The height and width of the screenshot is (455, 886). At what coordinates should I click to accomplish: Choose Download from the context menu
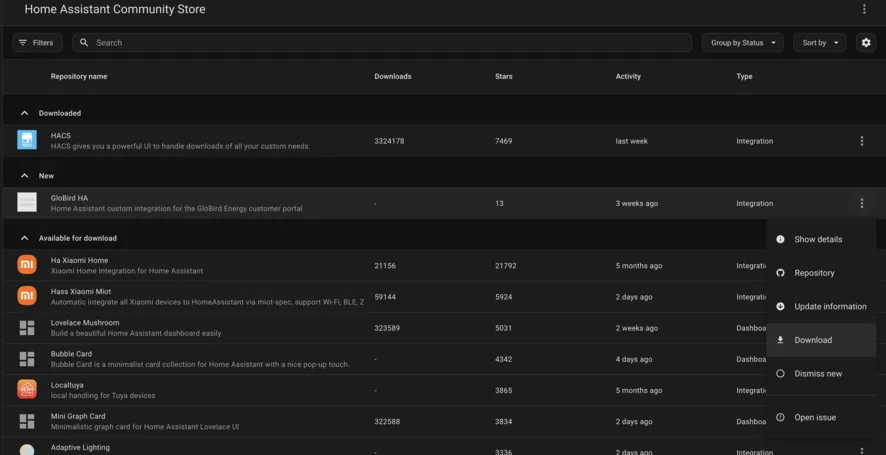click(x=820, y=340)
